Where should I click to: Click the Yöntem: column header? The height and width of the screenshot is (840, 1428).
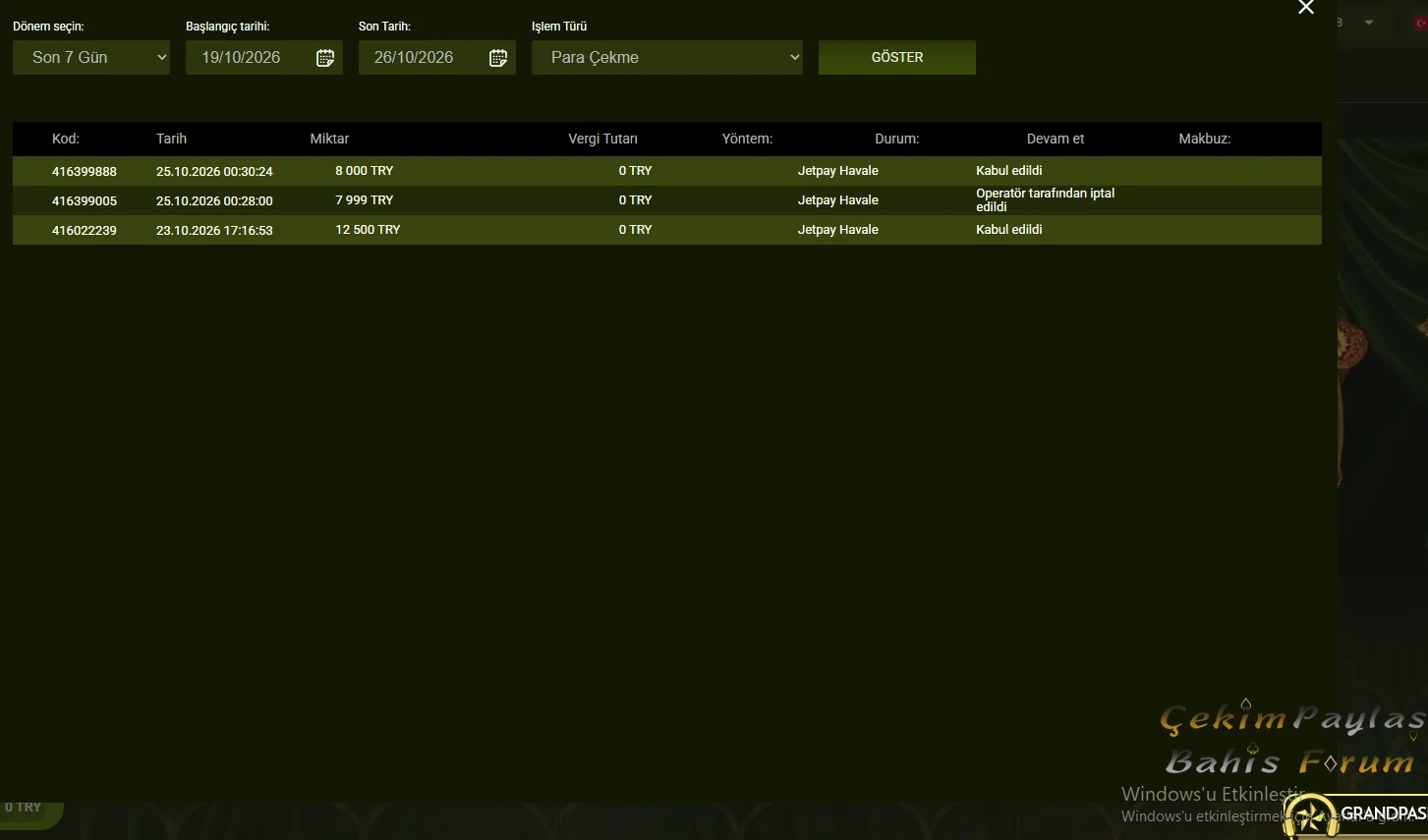(x=747, y=139)
